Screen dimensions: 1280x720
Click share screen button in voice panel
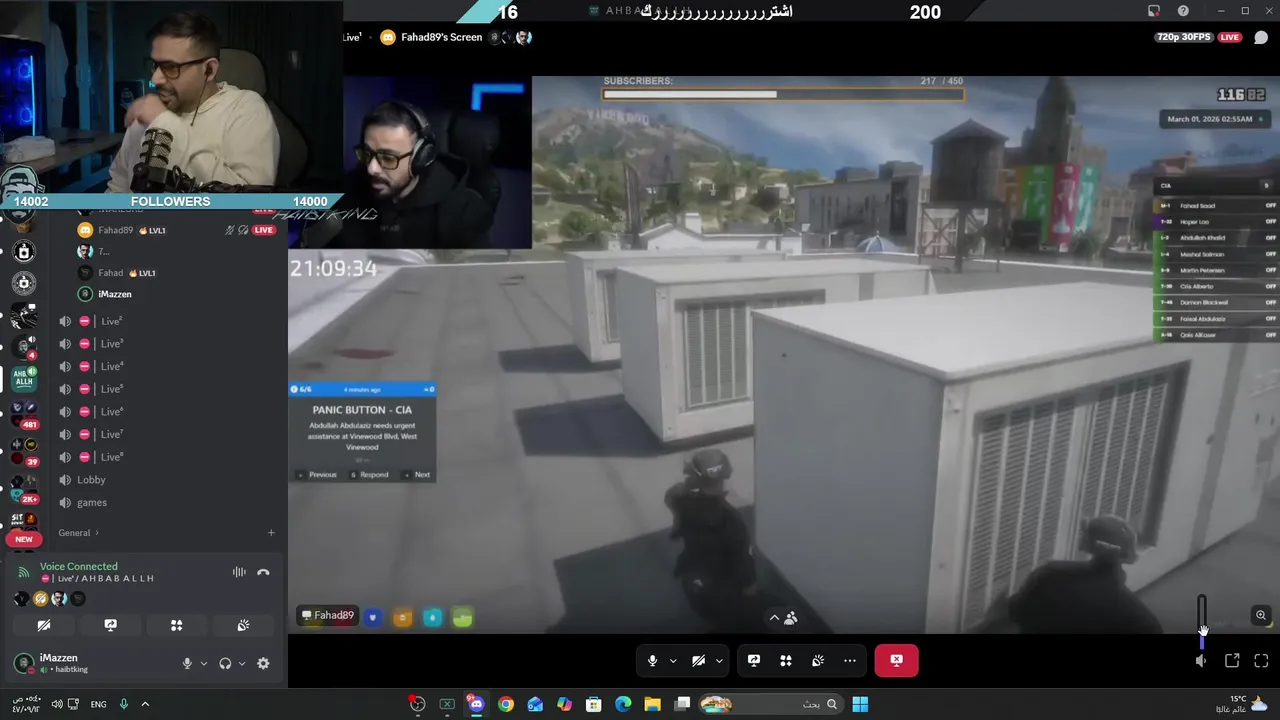click(x=110, y=625)
